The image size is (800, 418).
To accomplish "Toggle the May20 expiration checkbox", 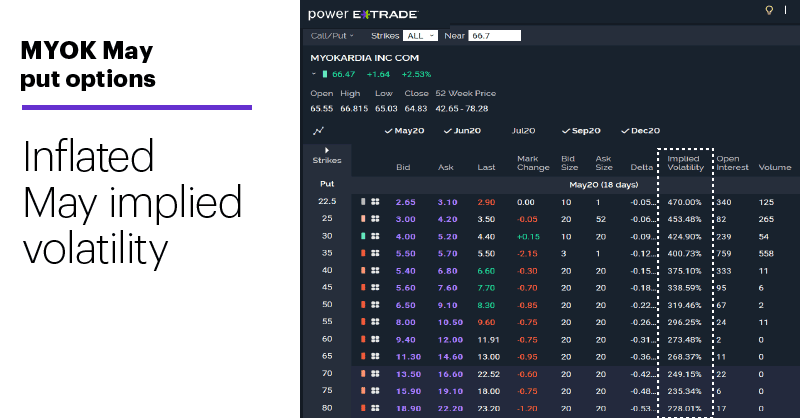I will click(x=404, y=131).
